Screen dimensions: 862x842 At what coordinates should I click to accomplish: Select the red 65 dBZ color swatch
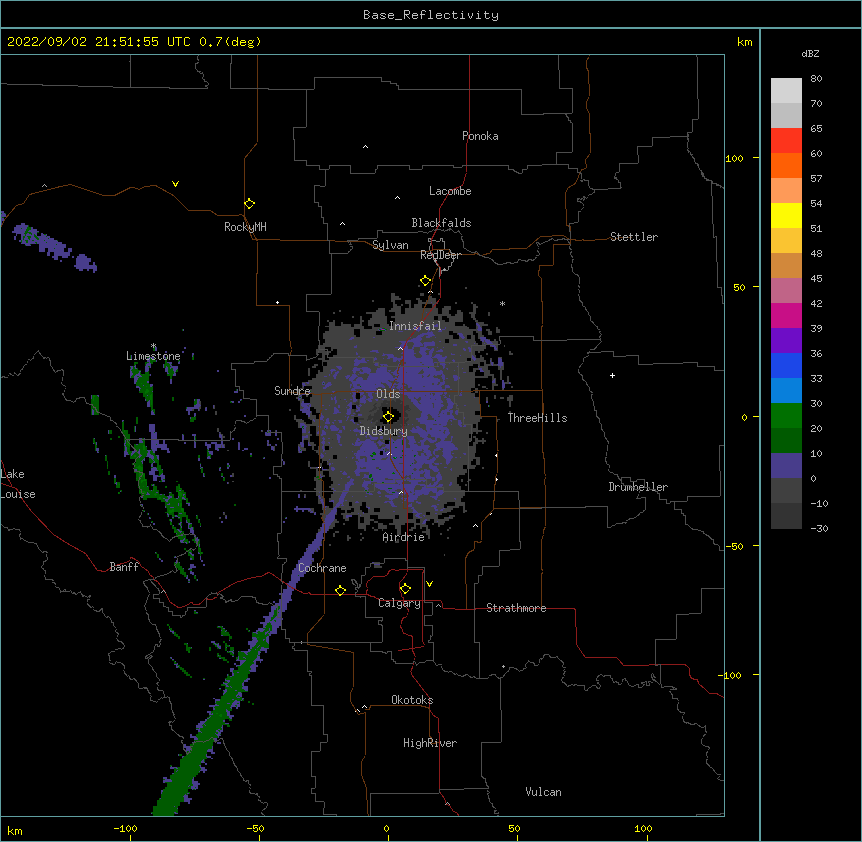point(786,140)
